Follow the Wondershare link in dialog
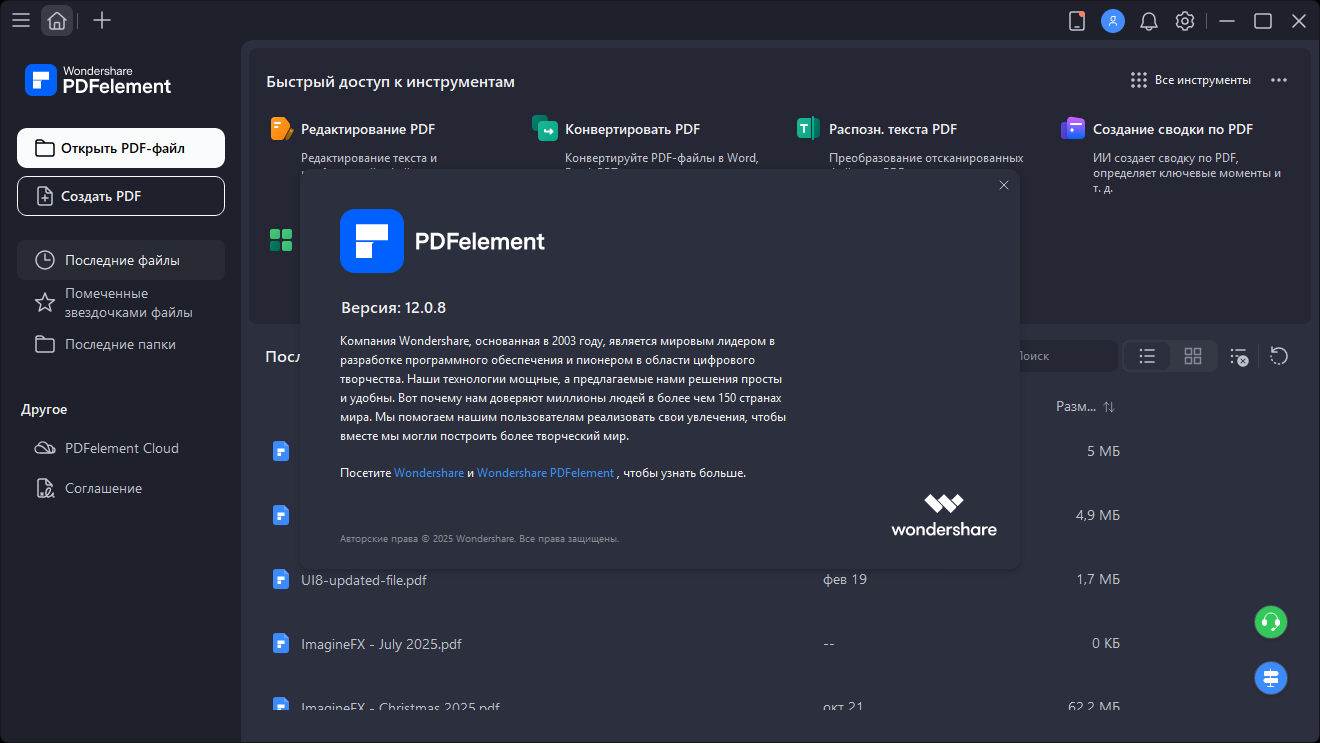The height and width of the screenshot is (743, 1320). click(429, 473)
